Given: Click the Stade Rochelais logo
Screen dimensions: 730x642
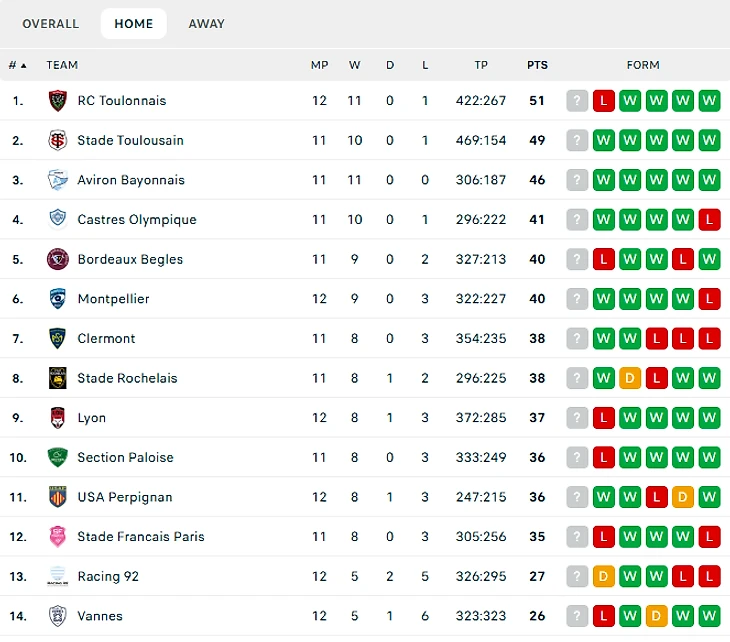Looking at the screenshot, I should coord(58,378).
